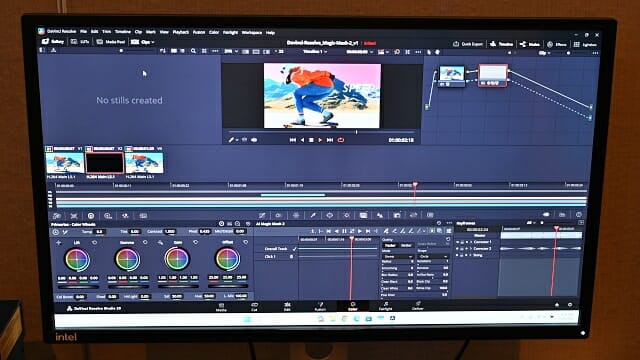Click the Gain color wheel
This screenshot has height=360, width=640.
[177, 259]
